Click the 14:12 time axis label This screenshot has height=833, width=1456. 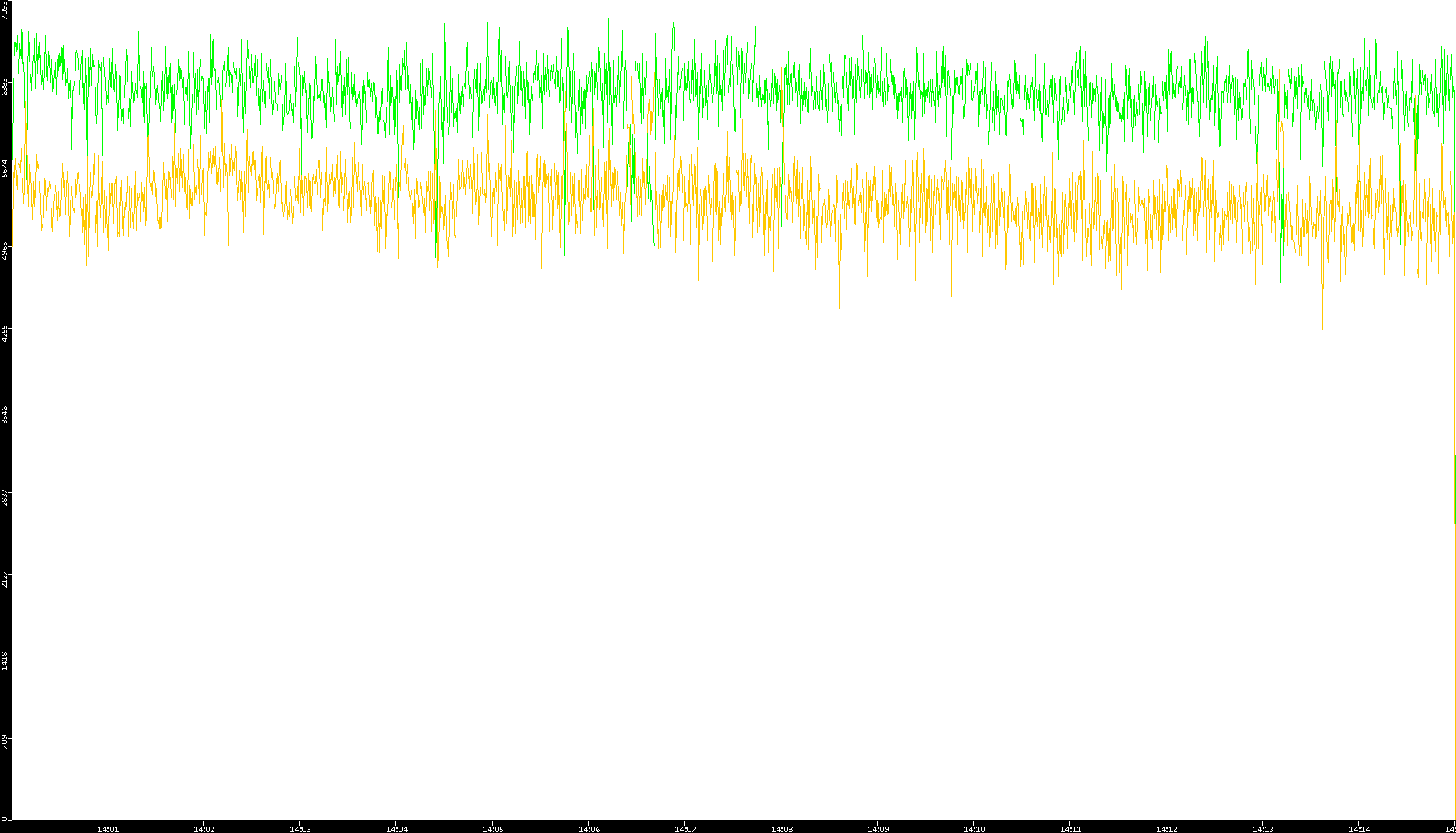[x=1166, y=829]
